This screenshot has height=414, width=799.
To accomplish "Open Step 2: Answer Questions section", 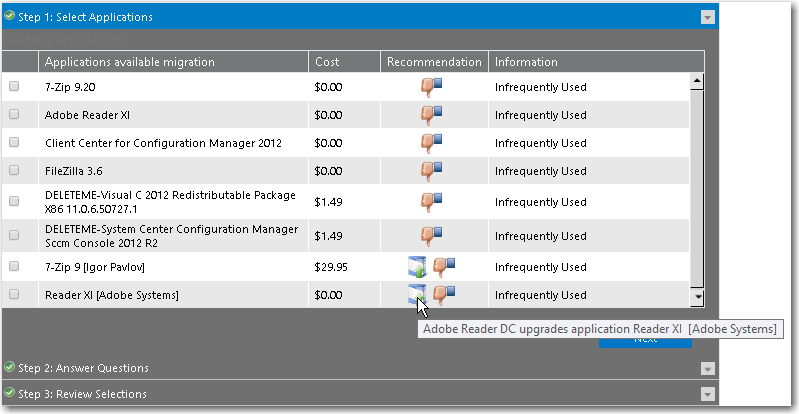I will click(x=83, y=368).
